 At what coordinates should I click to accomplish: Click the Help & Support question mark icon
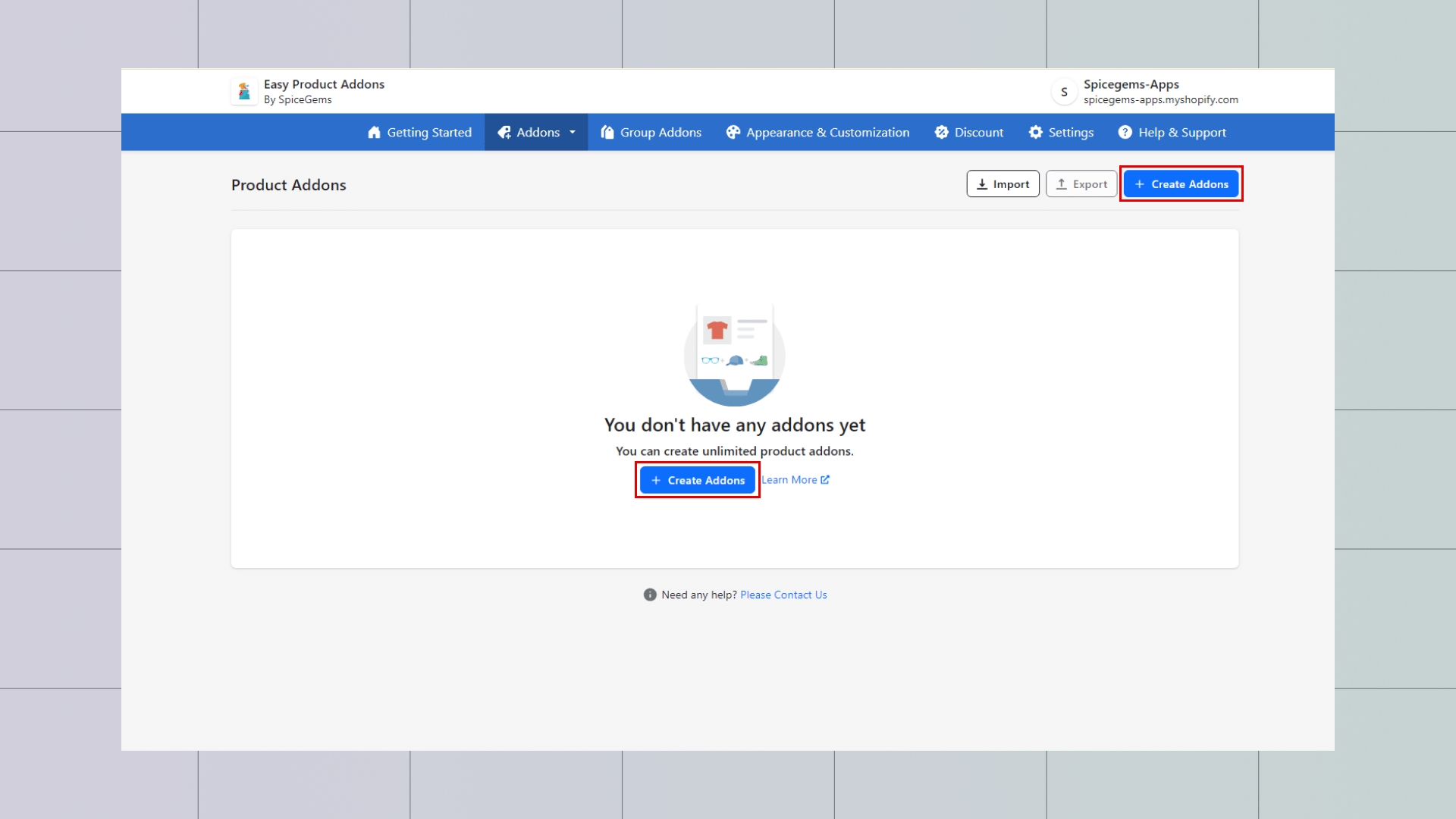(1125, 133)
